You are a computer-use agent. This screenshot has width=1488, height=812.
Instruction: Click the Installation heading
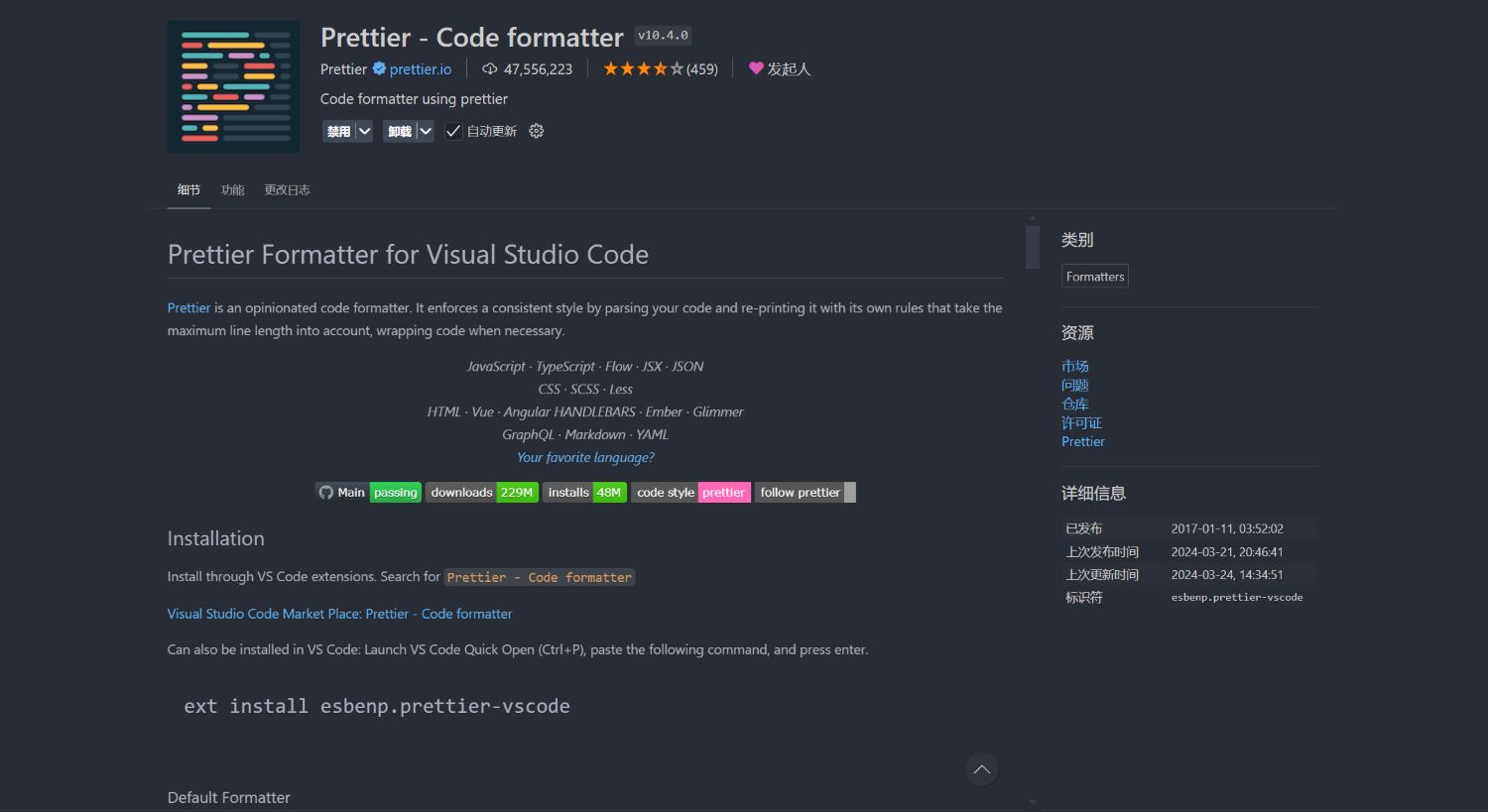215,538
